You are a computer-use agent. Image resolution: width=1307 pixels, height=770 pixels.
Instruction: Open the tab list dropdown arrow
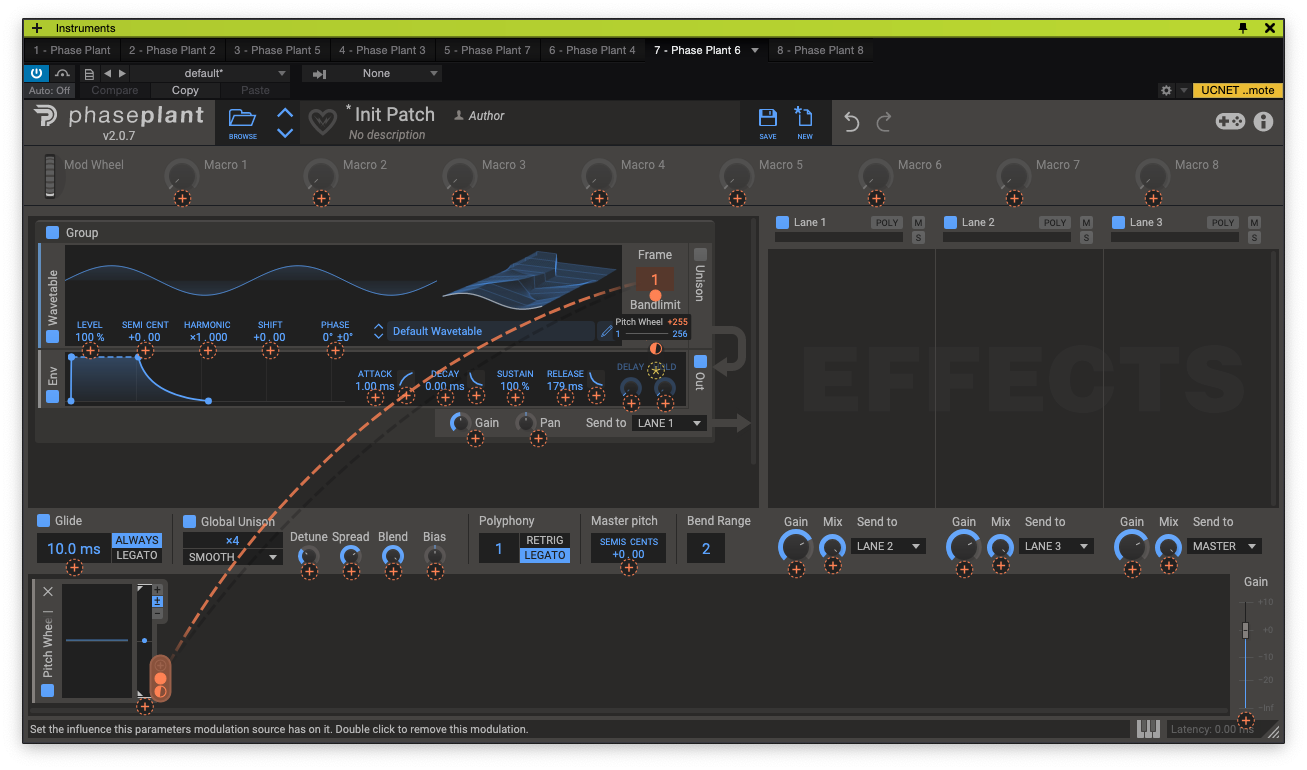pyautogui.click(x=755, y=50)
